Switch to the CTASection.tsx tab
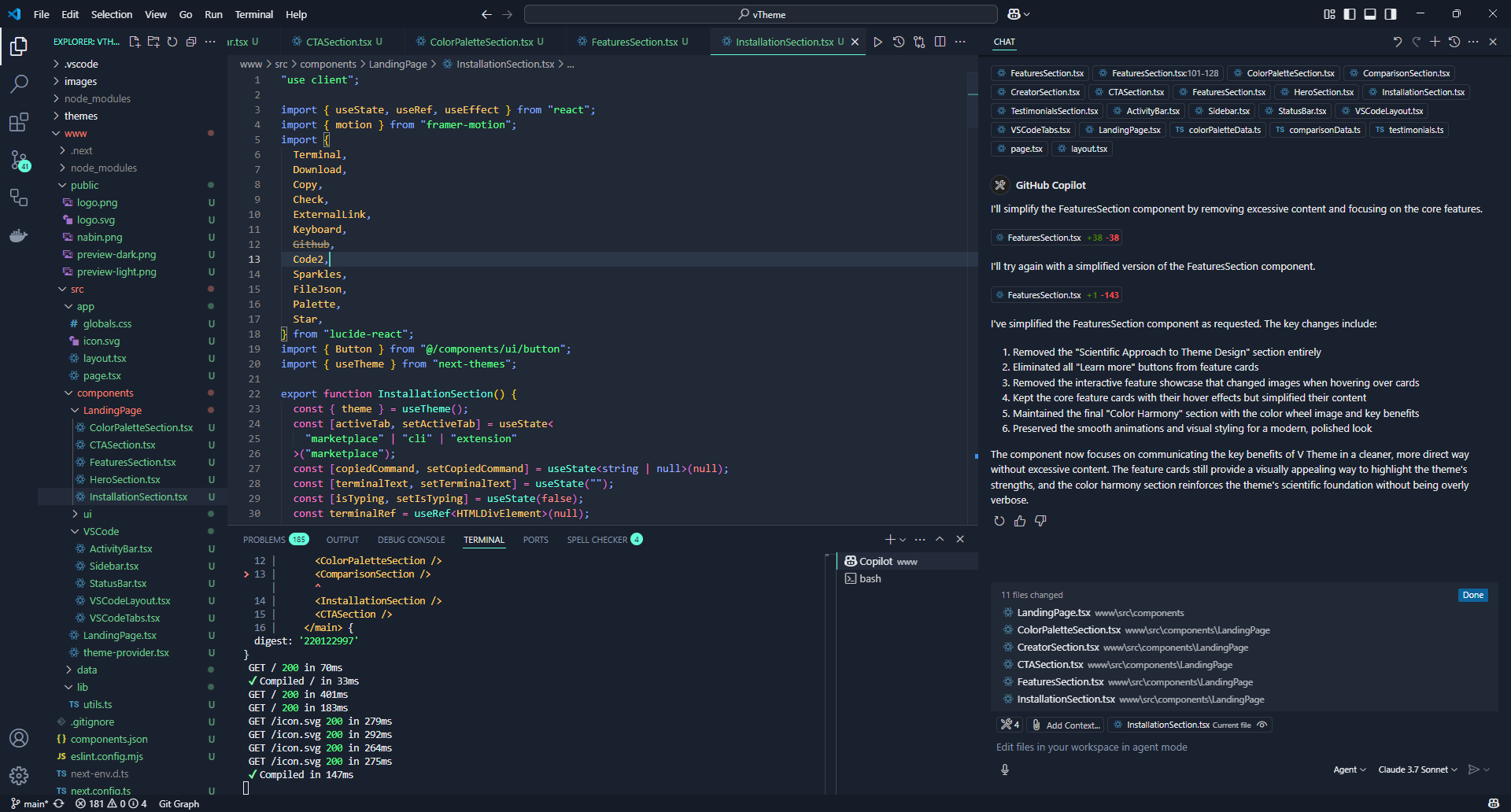 (x=337, y=42)
